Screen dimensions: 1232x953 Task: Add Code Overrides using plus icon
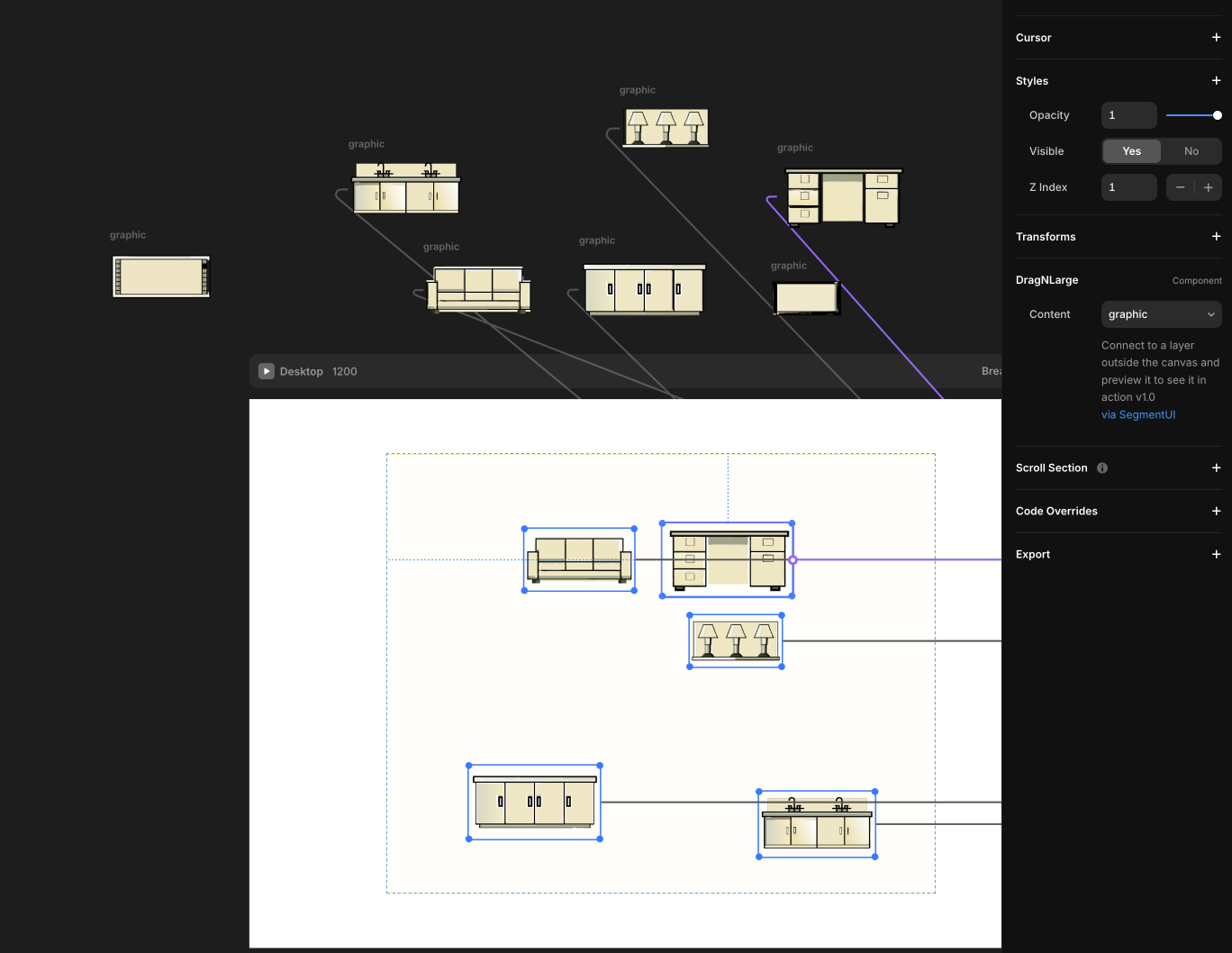[x=1216, y=512]
